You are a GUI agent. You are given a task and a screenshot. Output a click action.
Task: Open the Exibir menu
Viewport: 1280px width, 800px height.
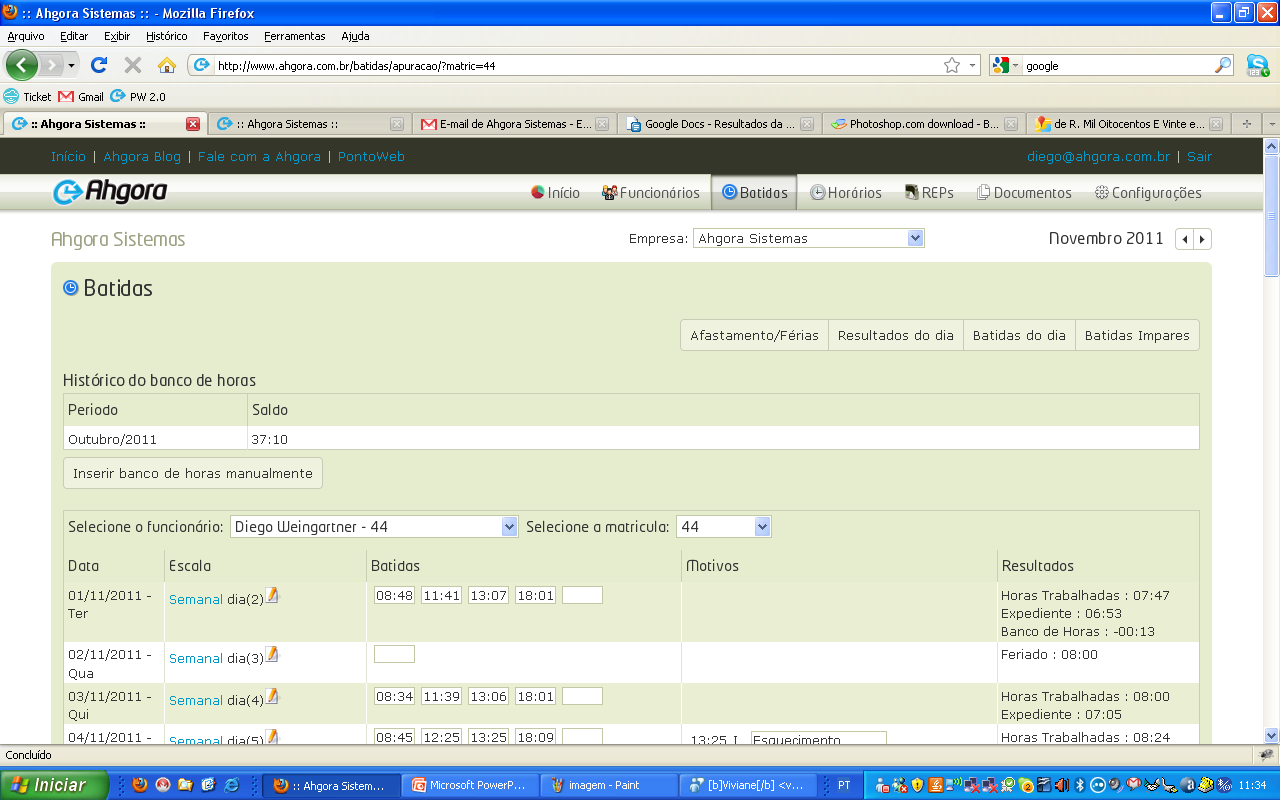coord(117,36)
